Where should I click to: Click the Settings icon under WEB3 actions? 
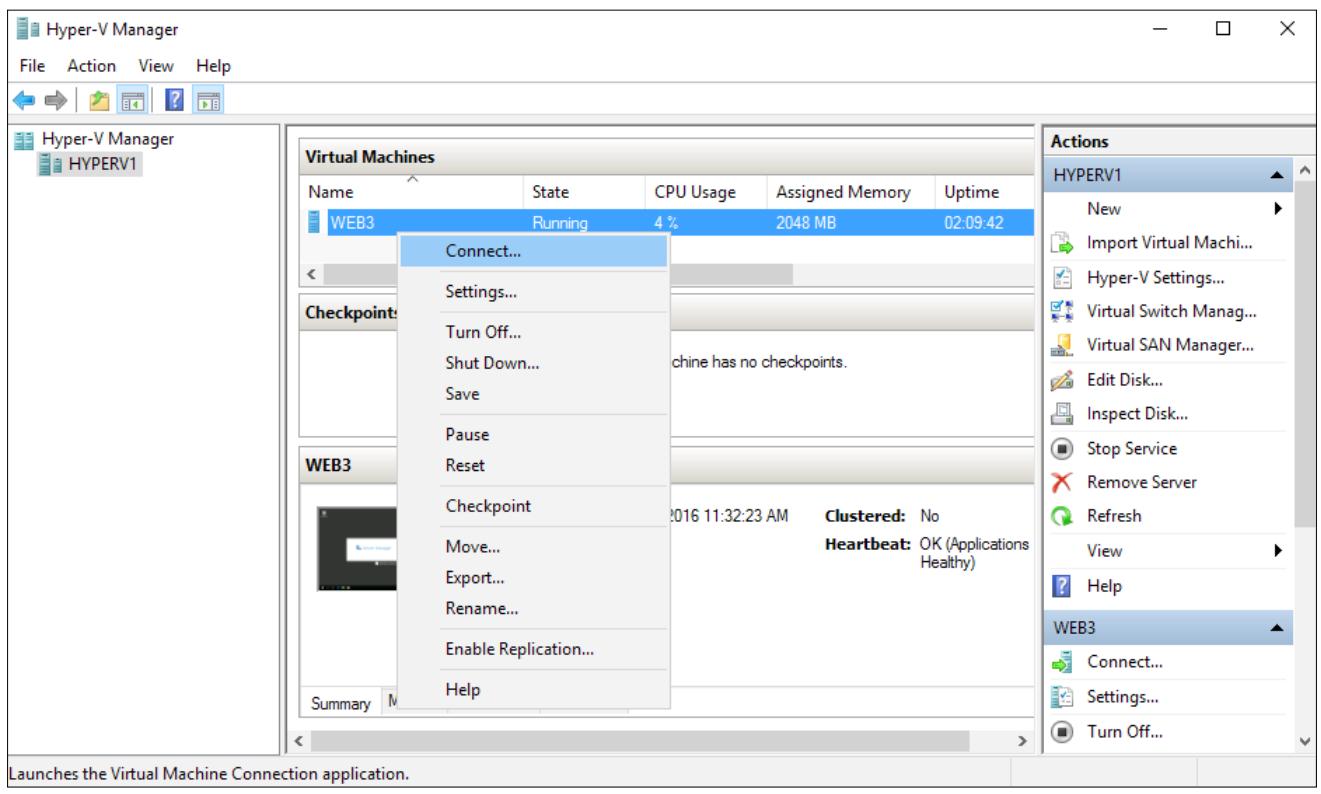1062,696
